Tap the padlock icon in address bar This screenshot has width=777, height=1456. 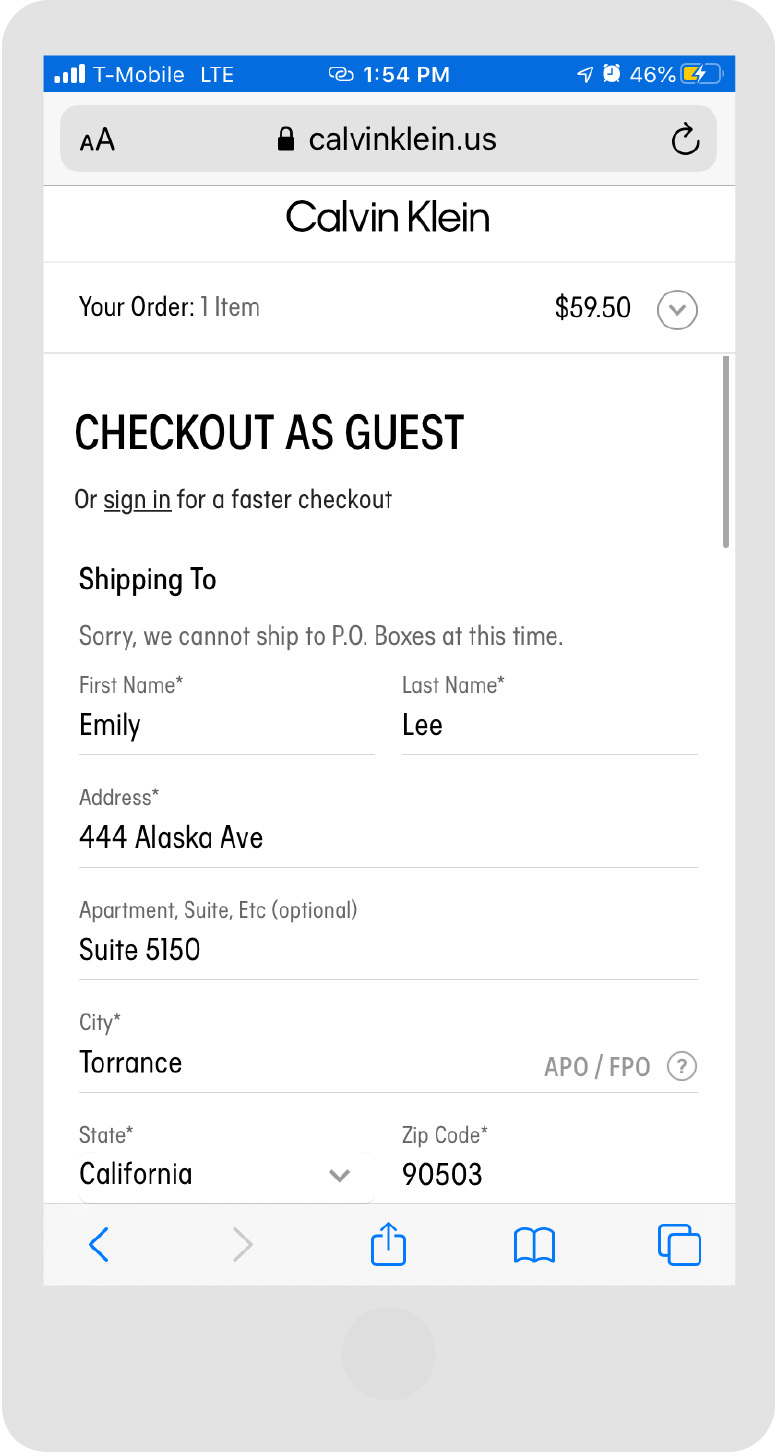tap(286, 139)
